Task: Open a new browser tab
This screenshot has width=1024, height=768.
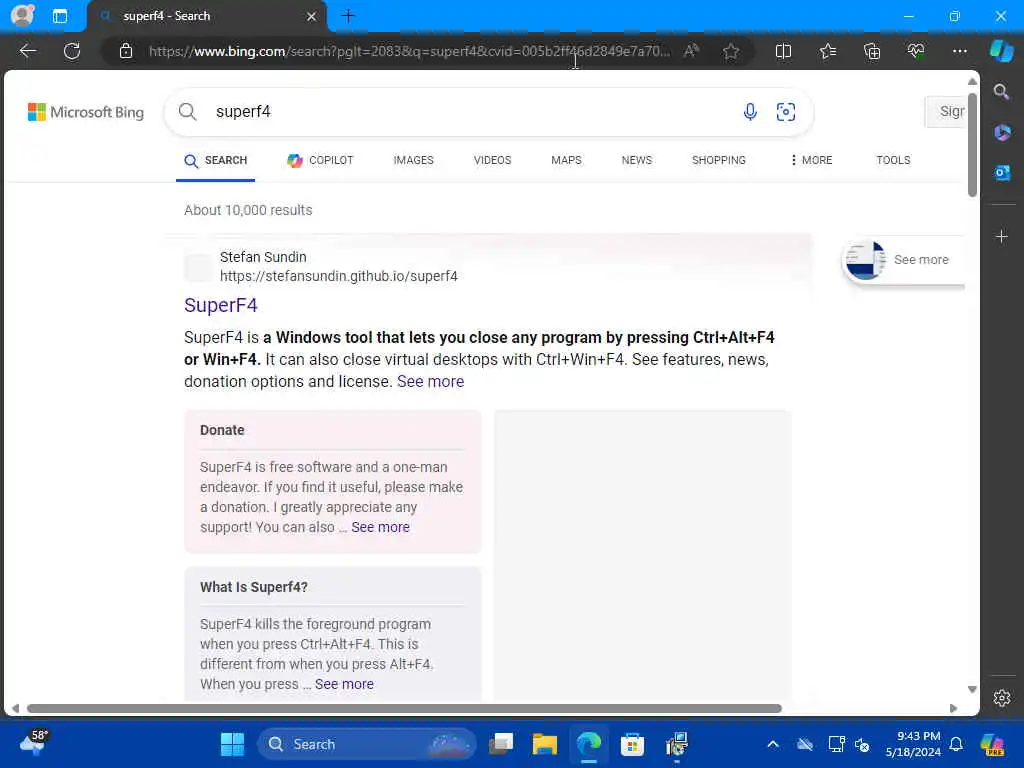Action: pyautogui.click(x=348, y=16)
